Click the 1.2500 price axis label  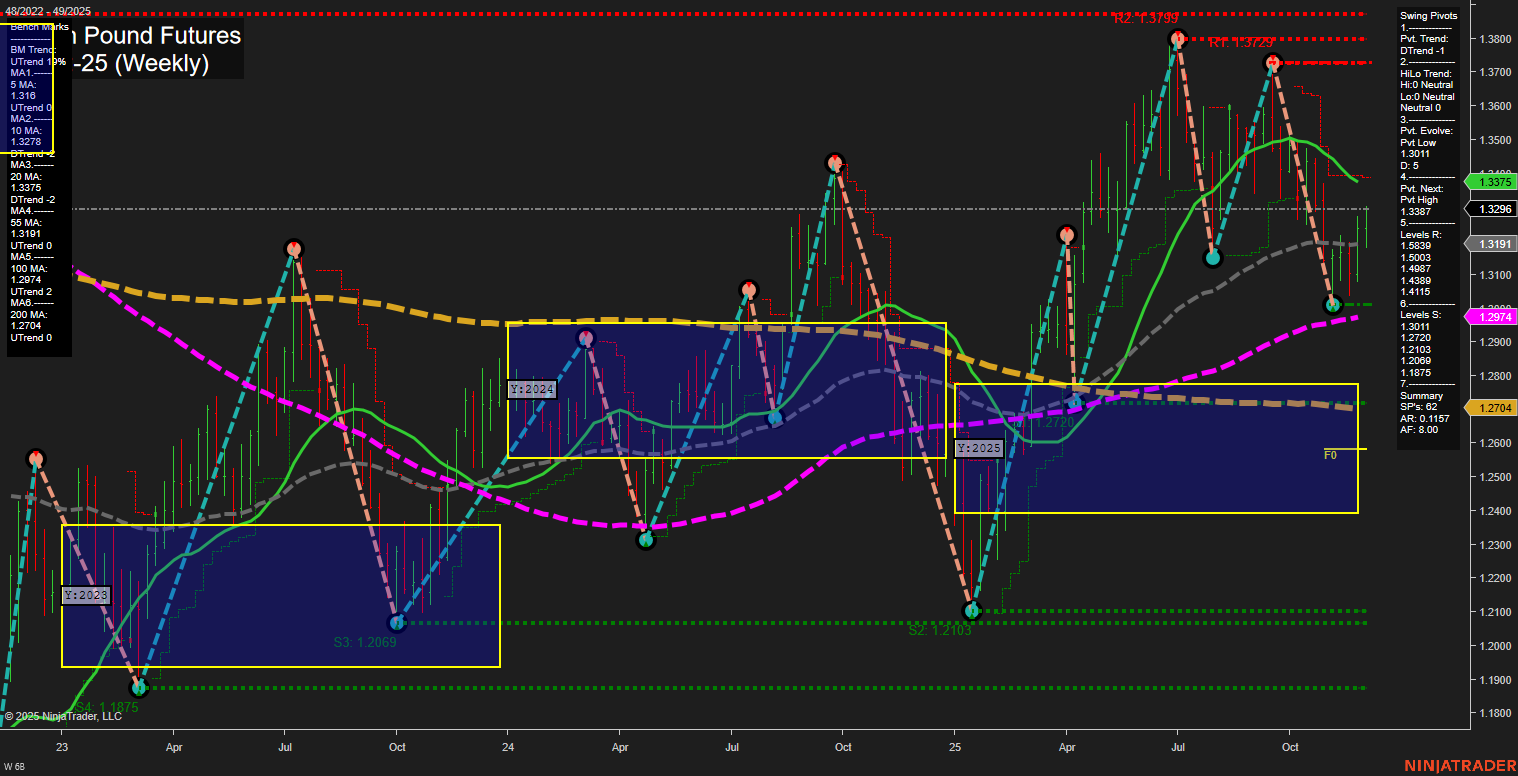(1493, 477)
